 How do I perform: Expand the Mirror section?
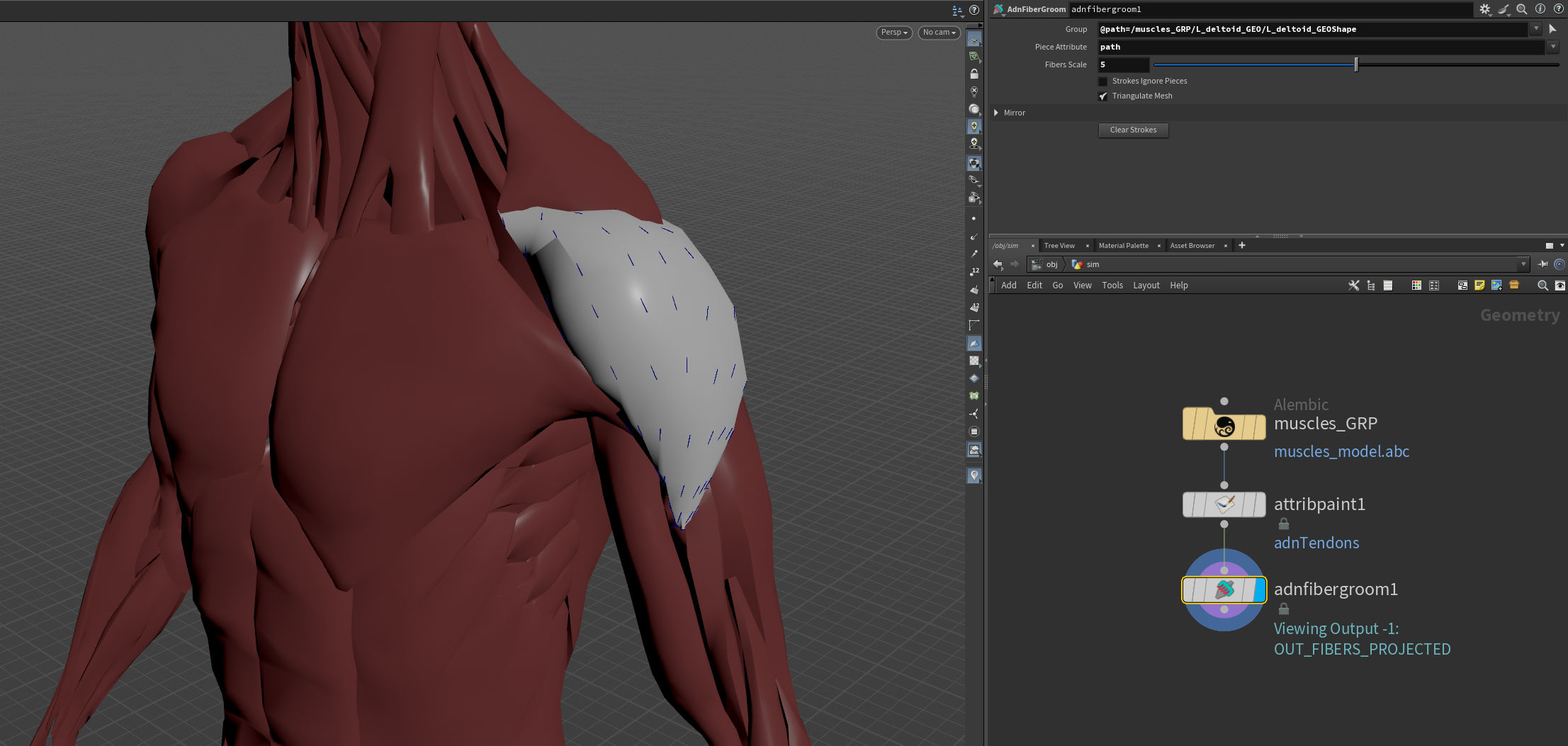click(x=996, y=113)
